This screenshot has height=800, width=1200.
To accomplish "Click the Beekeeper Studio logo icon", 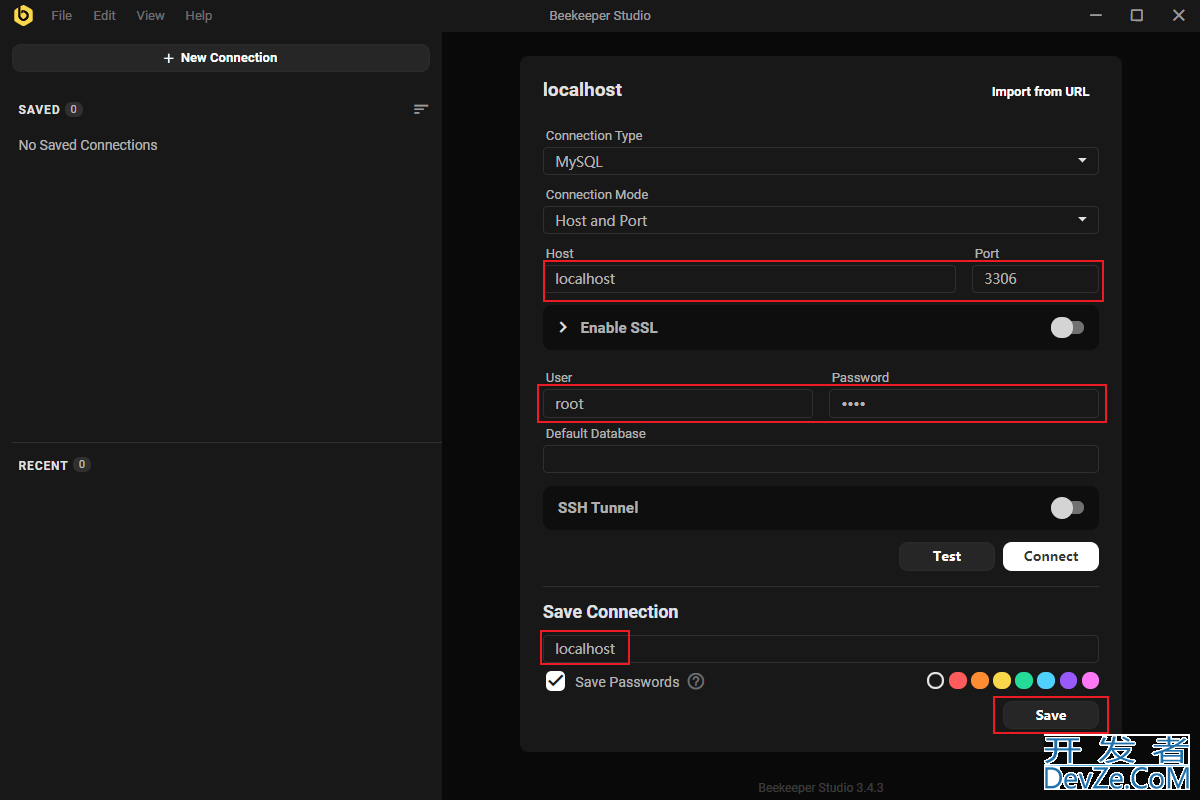I will 23,16.
